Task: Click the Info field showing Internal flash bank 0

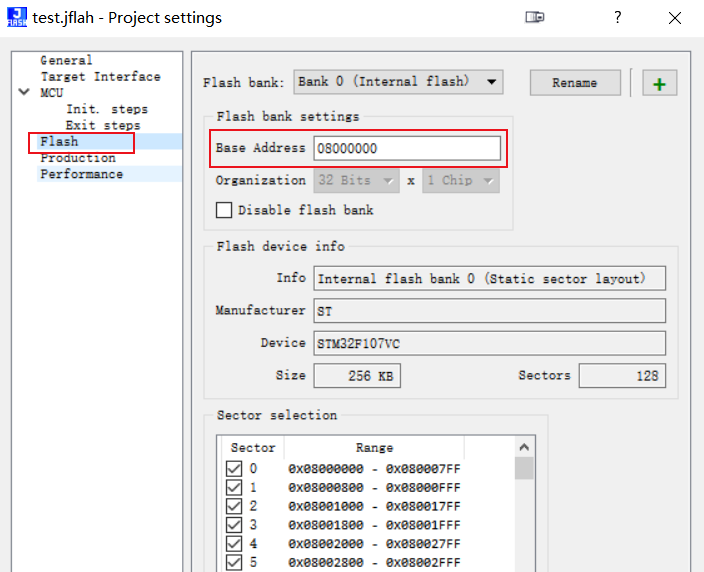Action: (489, 278)
